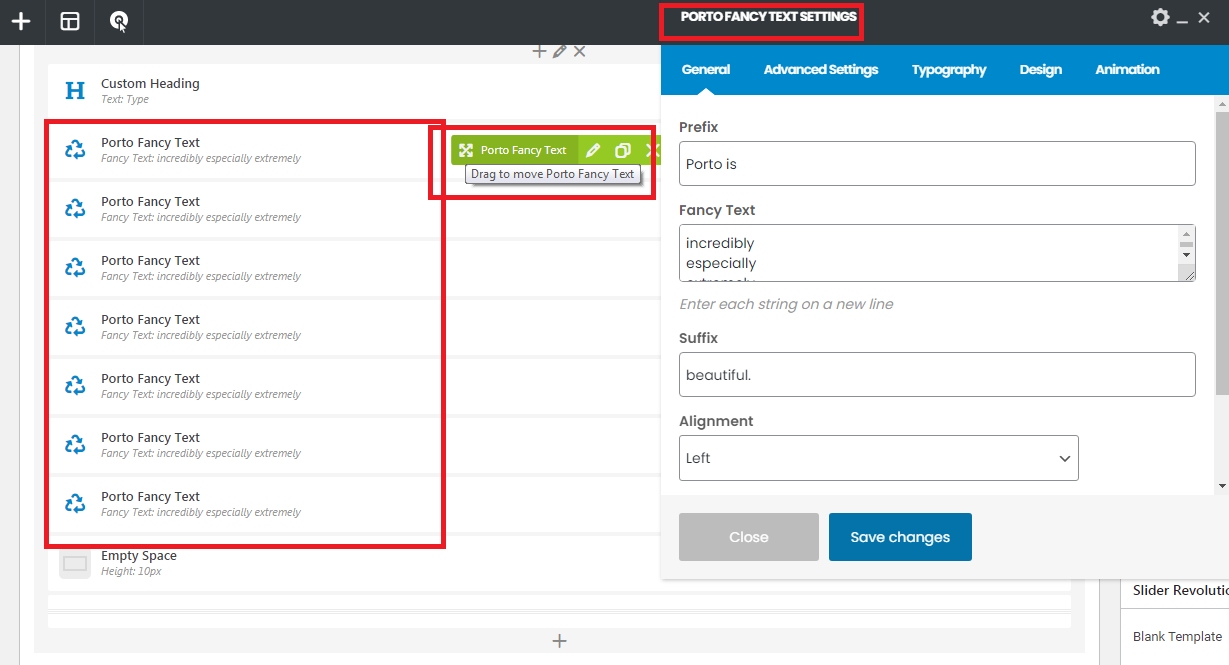Screen dimensions: 1229x665
Task: Select the Empty Space element title
Action: (x=139, y=556)
